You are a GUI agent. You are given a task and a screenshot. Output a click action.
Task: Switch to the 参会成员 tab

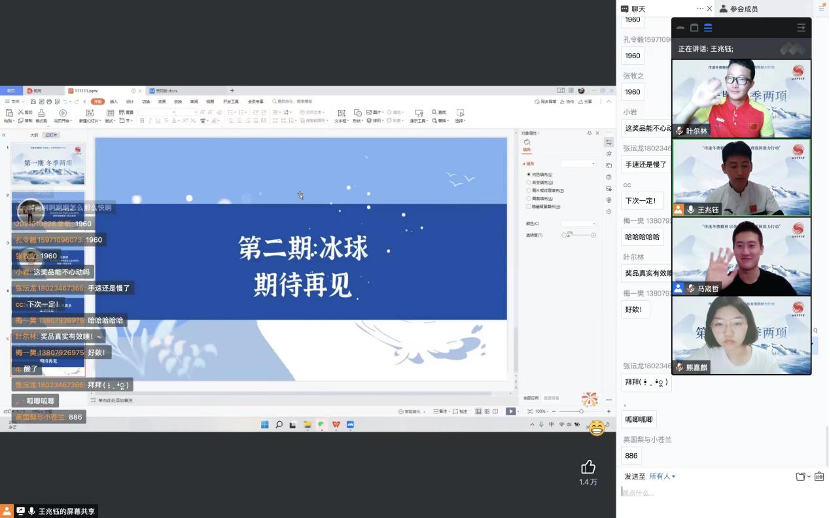pos(738,8)
